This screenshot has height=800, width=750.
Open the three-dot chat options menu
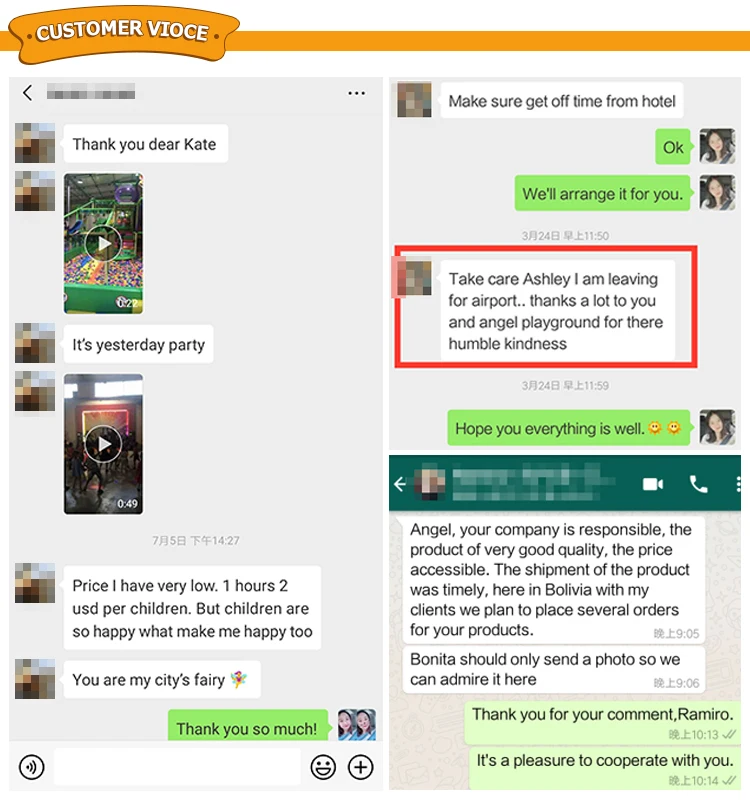pos(356,93)
